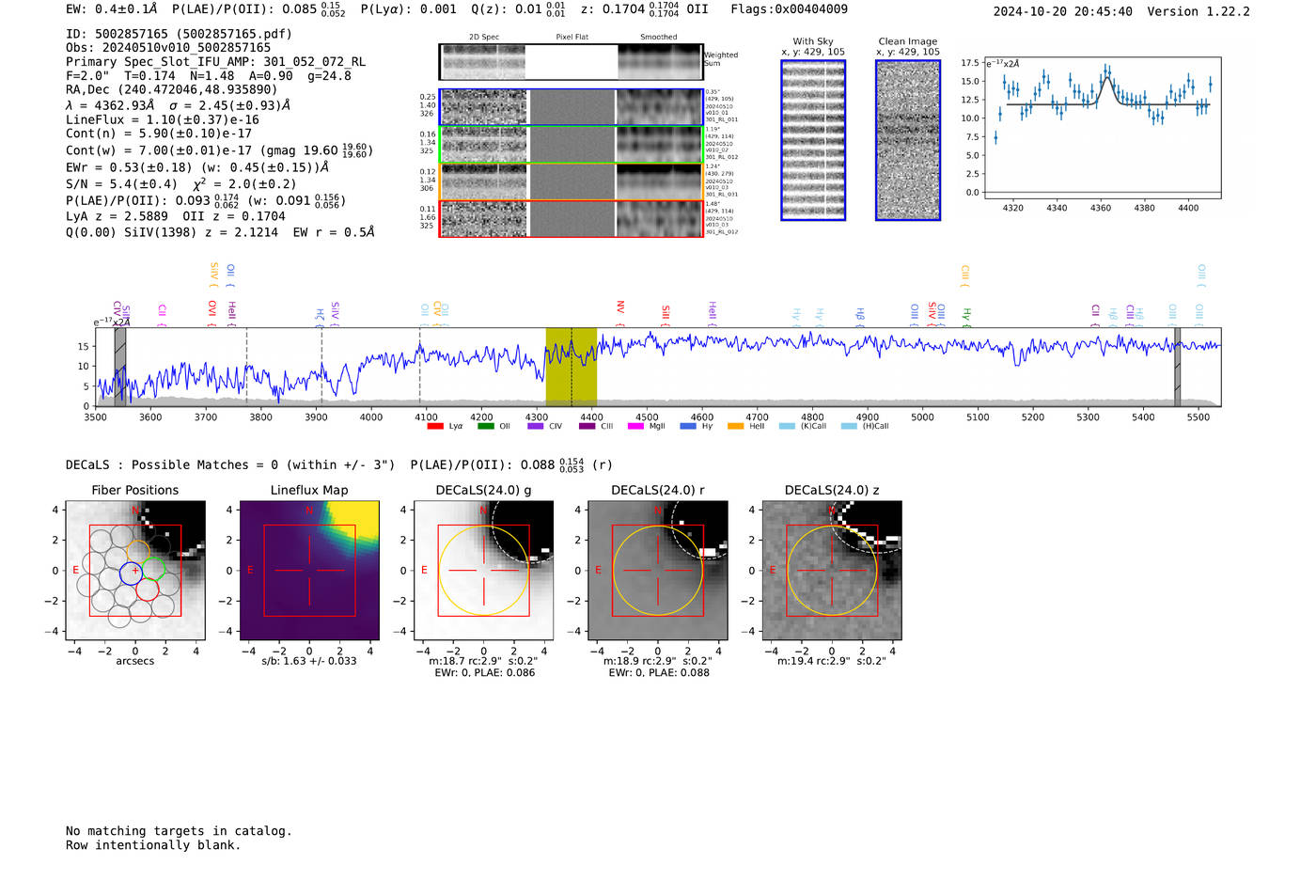The height and width of the screenshot is (896, 1316).
Task: Click the Q(0.00) SiIV(1398) line
Action: tap(220, 231)
